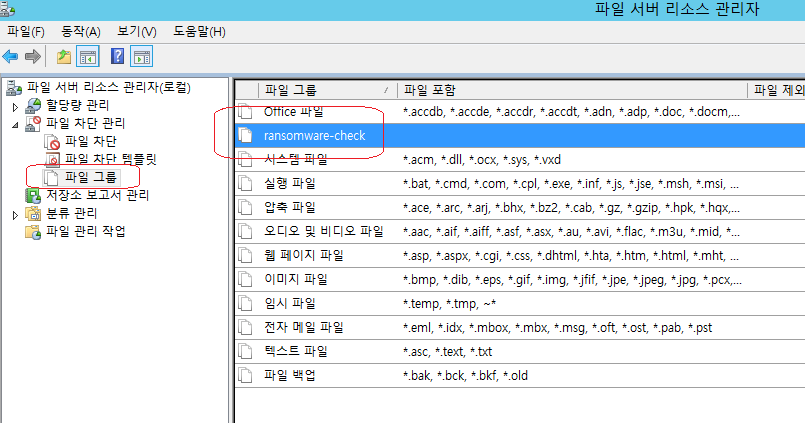Click the 임시 파일 row document icon

[x=245, y=303]
